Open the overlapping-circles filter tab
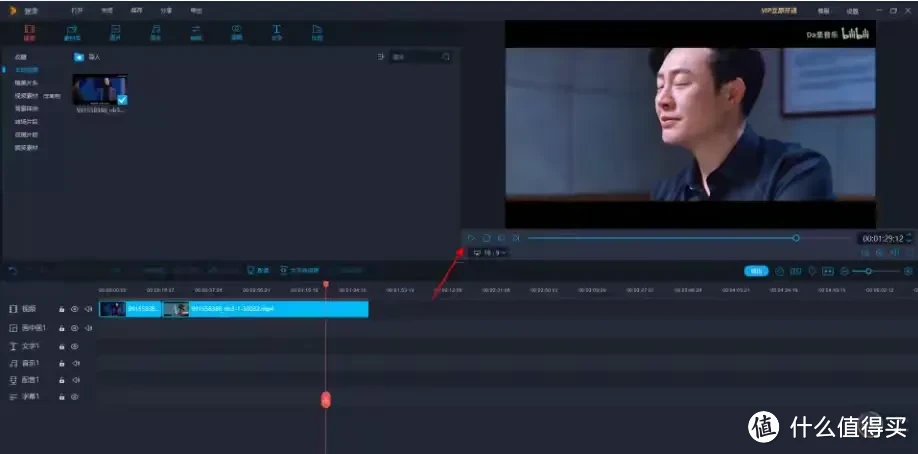918x454 pixels. (x=237, y=32)
